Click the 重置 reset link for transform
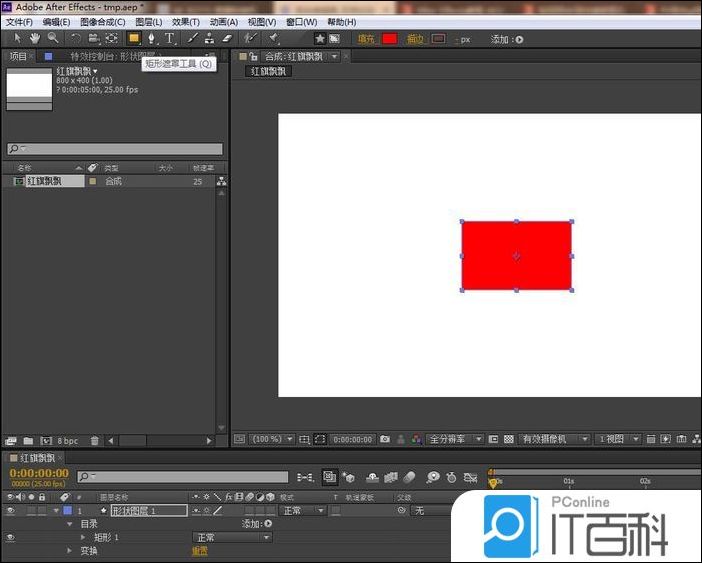The image size is (702, 563). [200, 551]
